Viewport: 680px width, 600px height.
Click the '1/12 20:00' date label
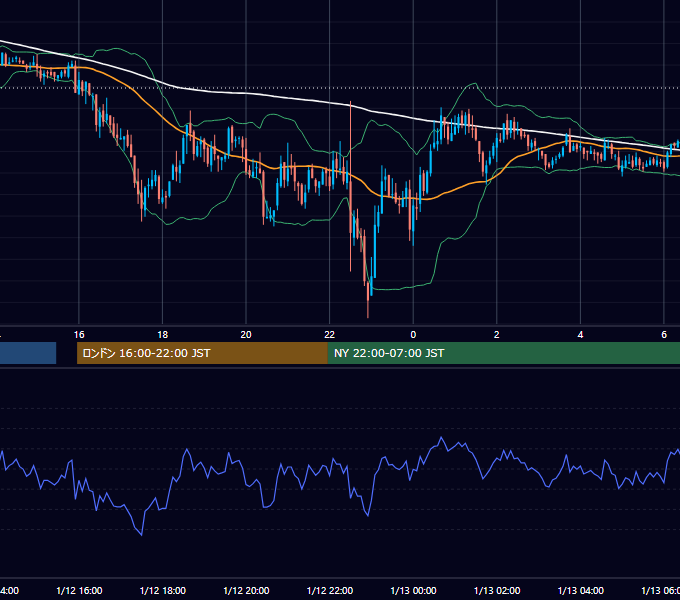[x=246, y=590]
